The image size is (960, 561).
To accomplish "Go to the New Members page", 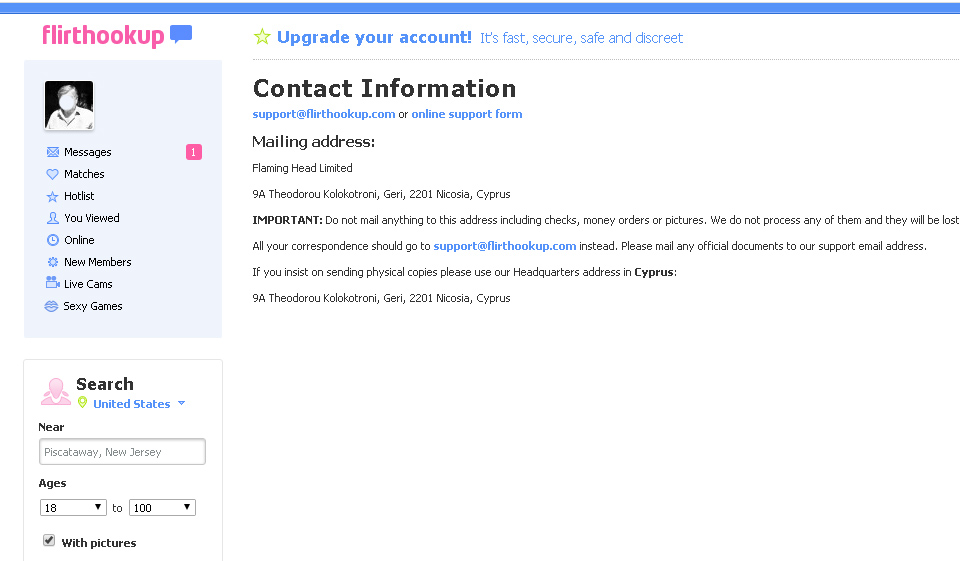I will pyautogui.click(x=98, y=262).
